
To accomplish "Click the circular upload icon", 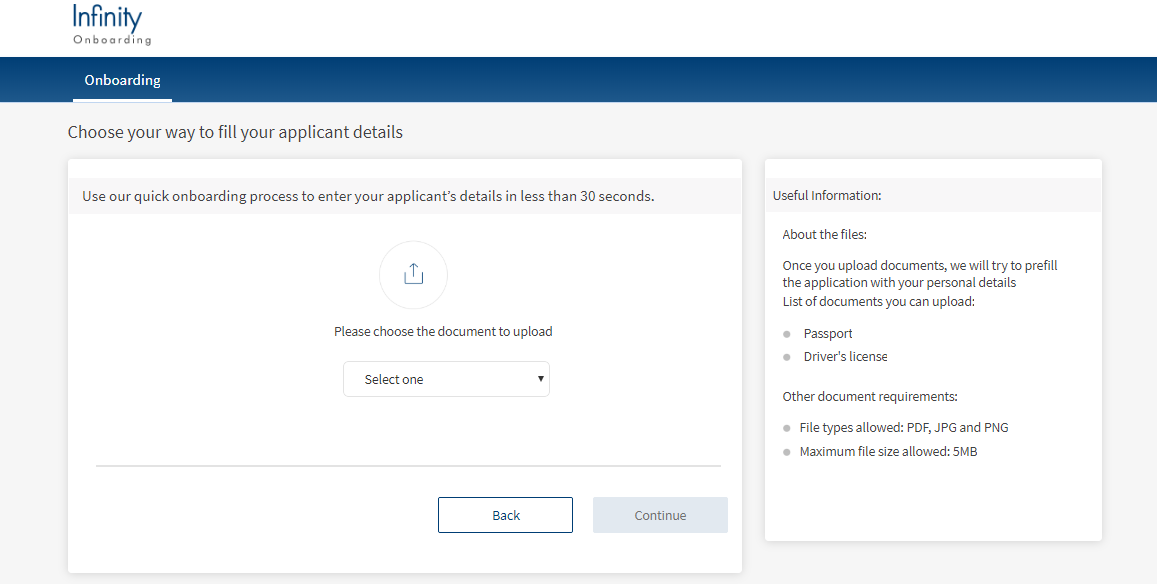I will pos(413,275).
